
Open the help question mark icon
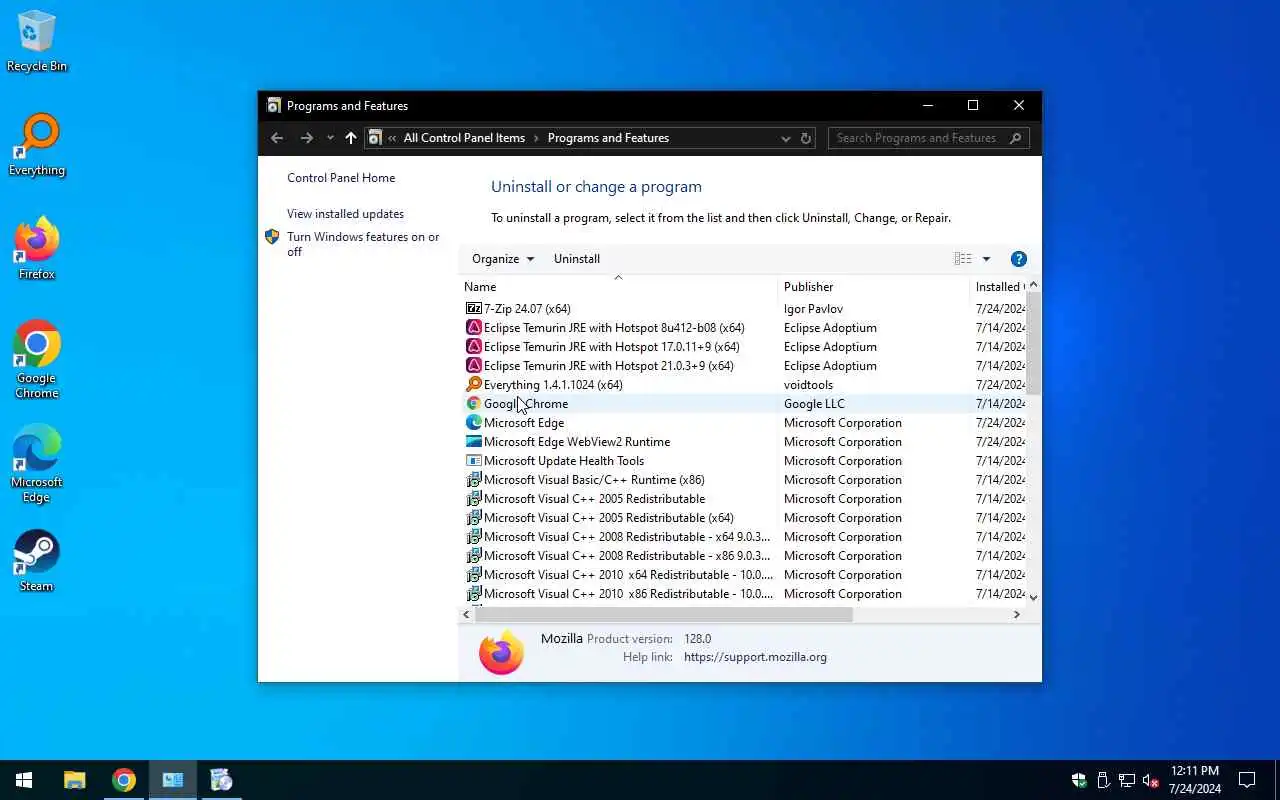pyautogui.click(x=1019, y=259)
